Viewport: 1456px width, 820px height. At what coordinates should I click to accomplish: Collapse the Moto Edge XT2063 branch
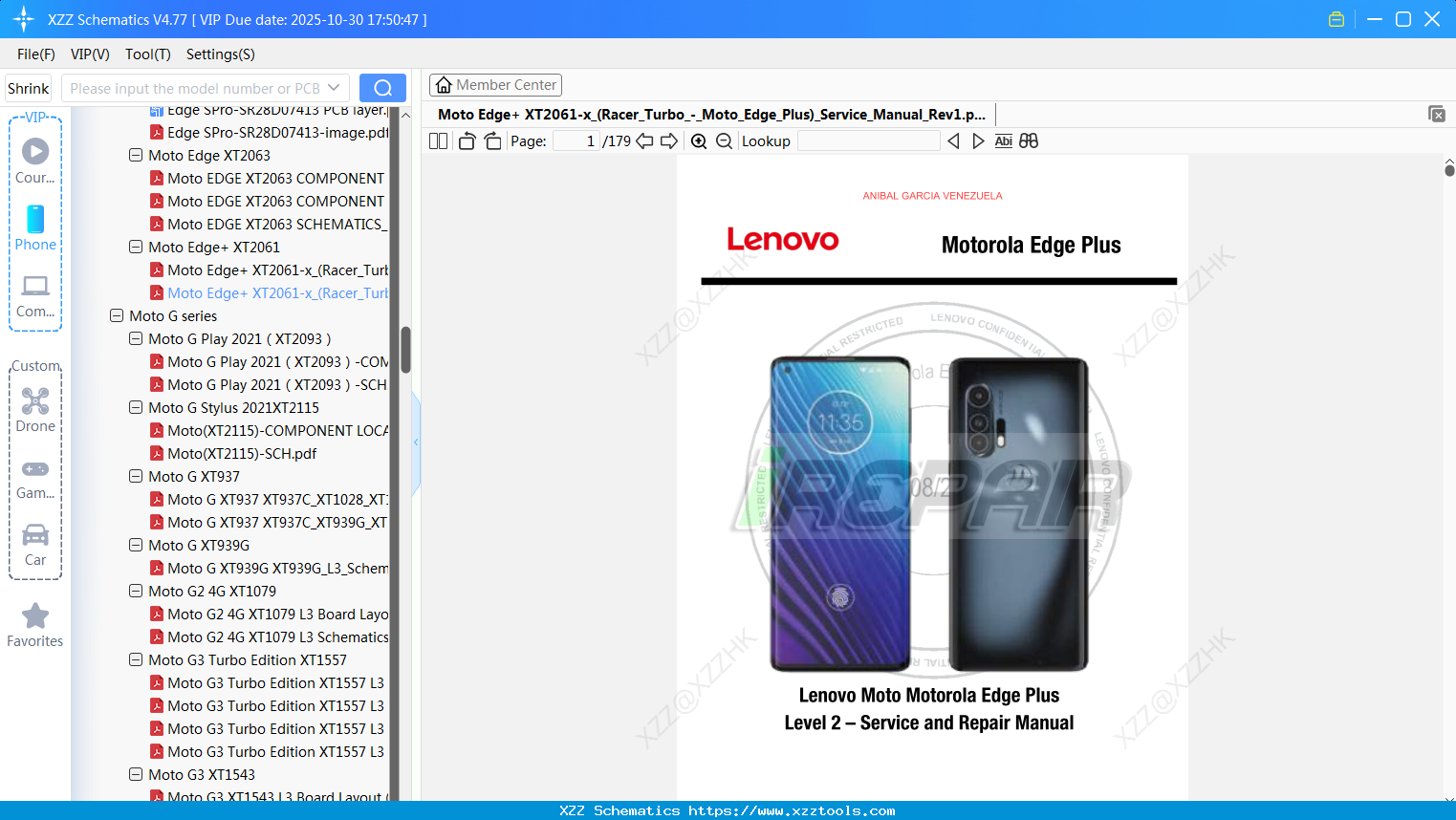(x=135, y=155)
